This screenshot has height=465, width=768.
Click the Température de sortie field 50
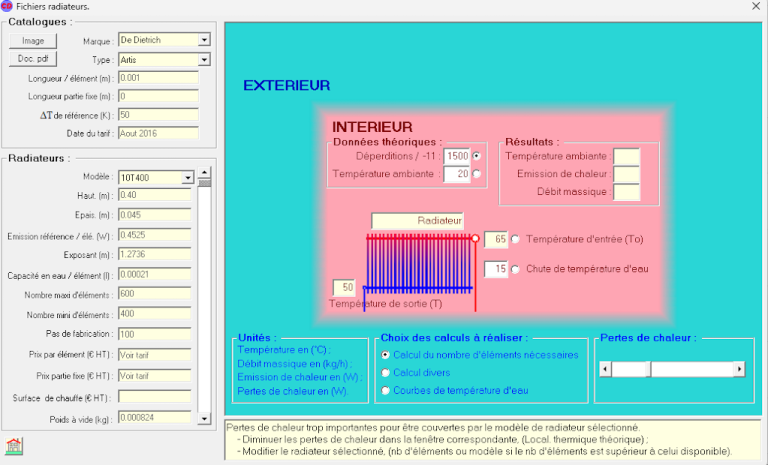click(344, 287)
